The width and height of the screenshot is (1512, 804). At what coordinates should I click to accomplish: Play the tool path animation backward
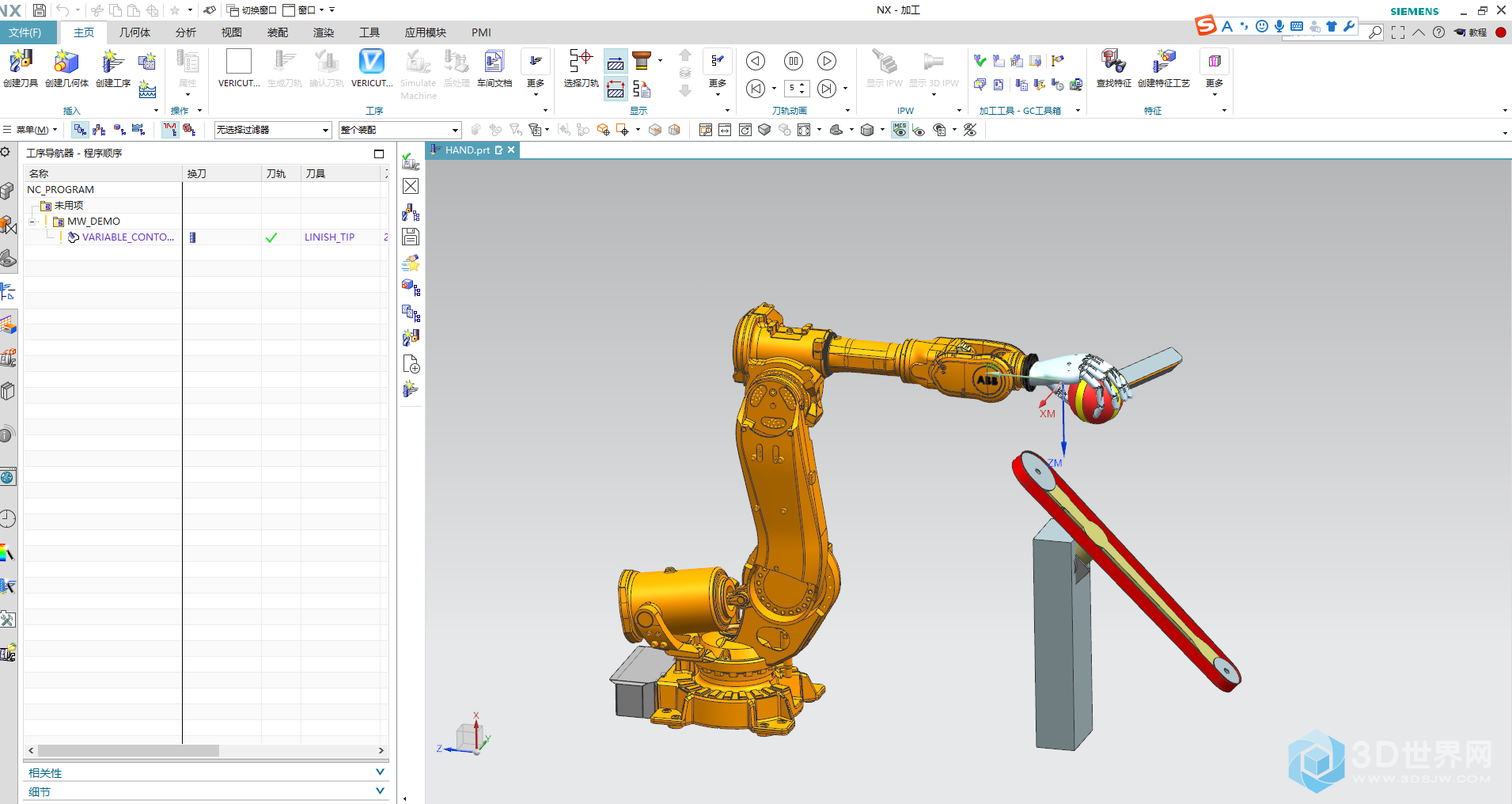click(x=756, y=61)
